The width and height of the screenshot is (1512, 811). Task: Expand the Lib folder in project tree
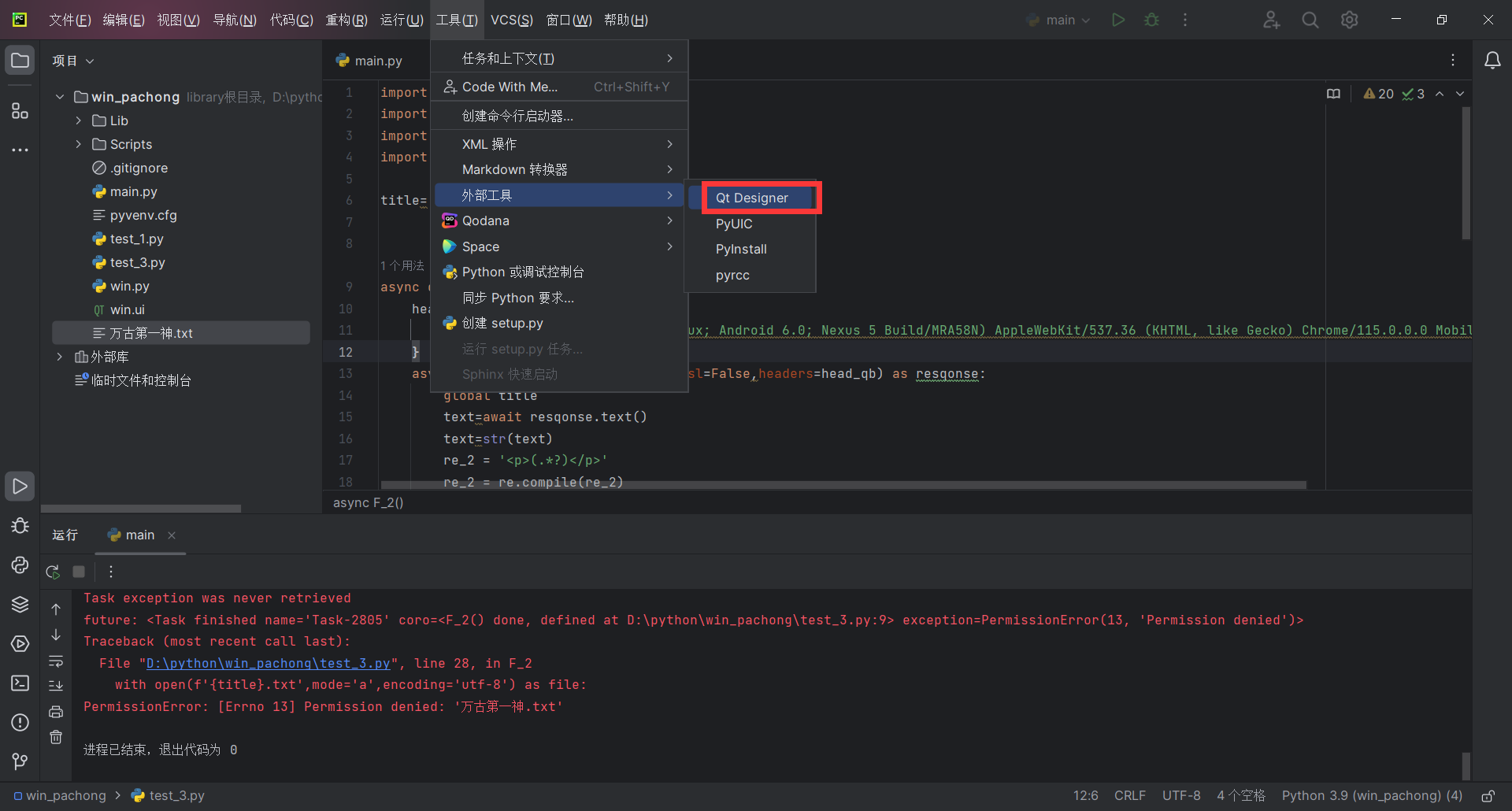[x=78, y=120]
